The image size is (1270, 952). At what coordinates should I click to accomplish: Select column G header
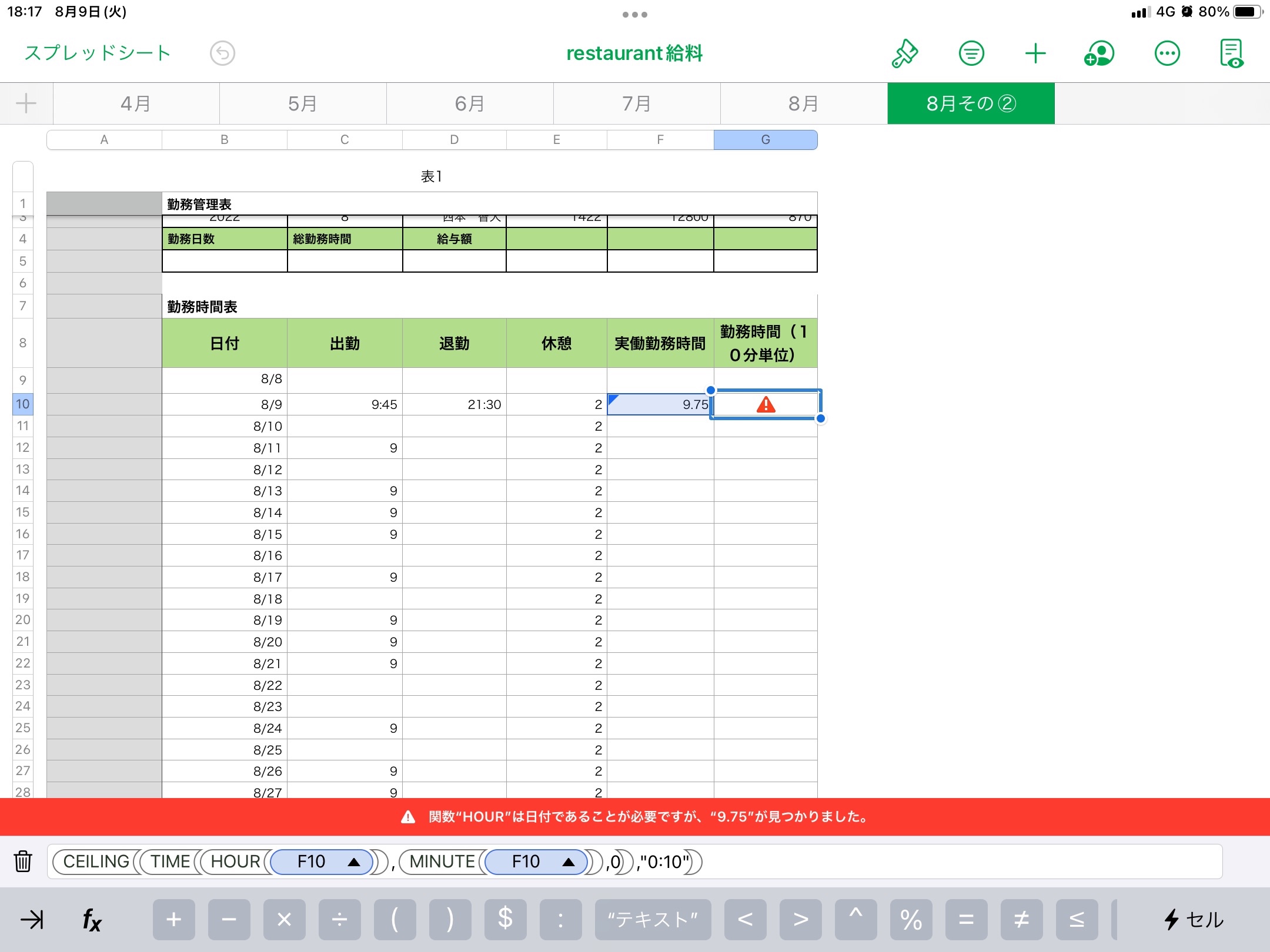click(765, 140)
